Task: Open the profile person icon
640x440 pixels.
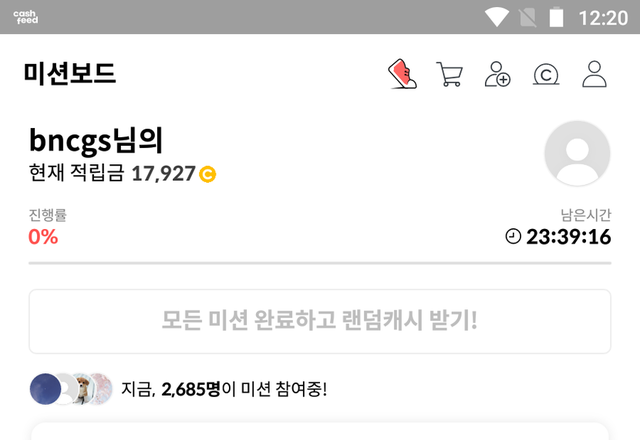Action: click(594, 74)
